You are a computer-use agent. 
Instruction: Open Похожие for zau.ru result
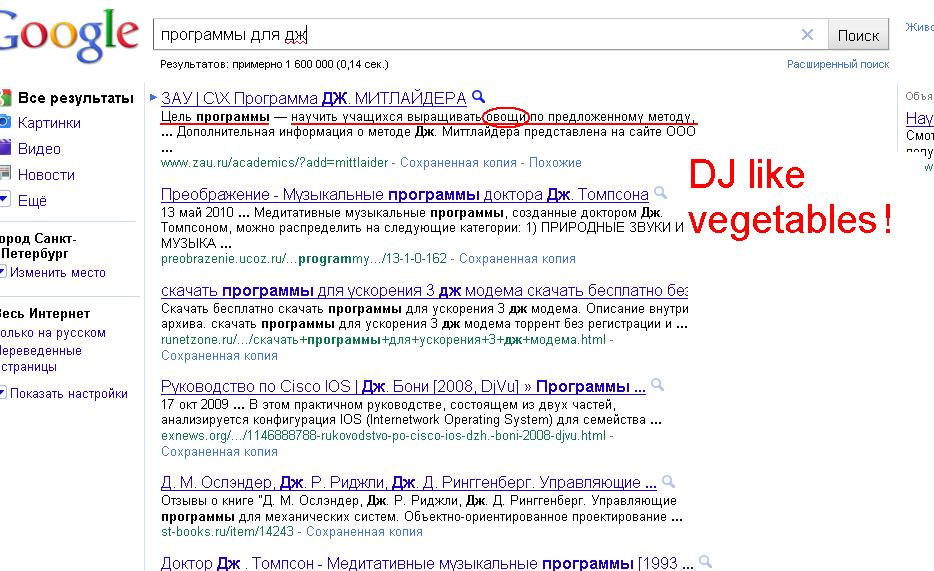click(555, 163)
